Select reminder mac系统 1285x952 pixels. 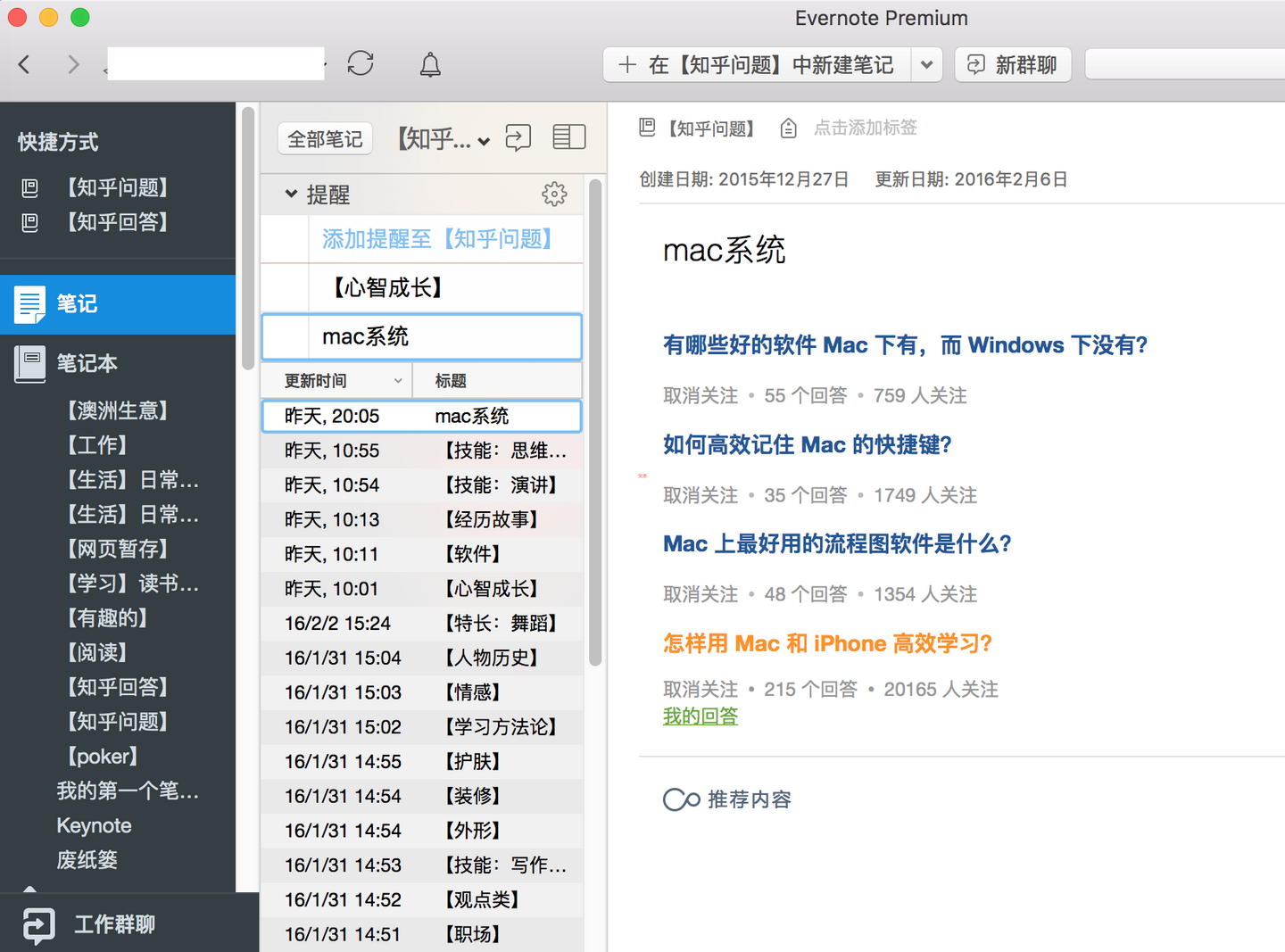point(421,336)
